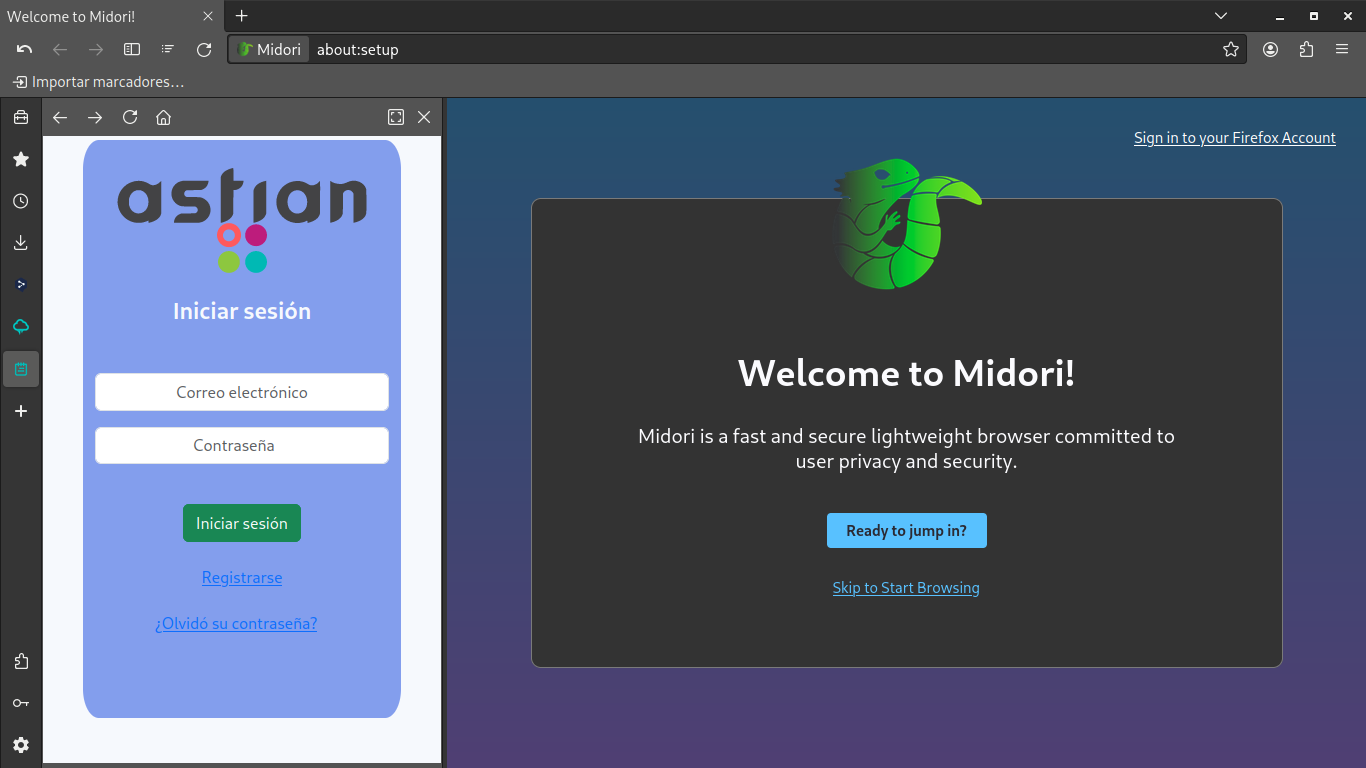Expand sidebar panel to full view icon
Viewport: 1366px width, 768px height.
pos(396,117)
